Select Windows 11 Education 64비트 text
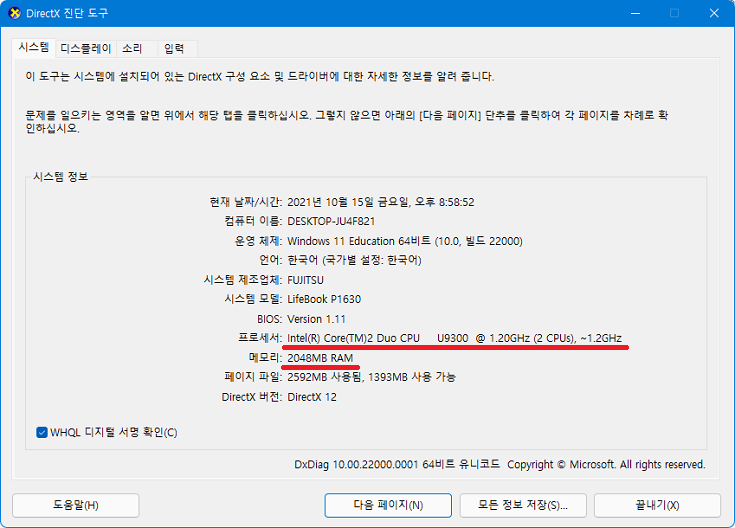The image size is (735, 528). [x=359, y=241]
